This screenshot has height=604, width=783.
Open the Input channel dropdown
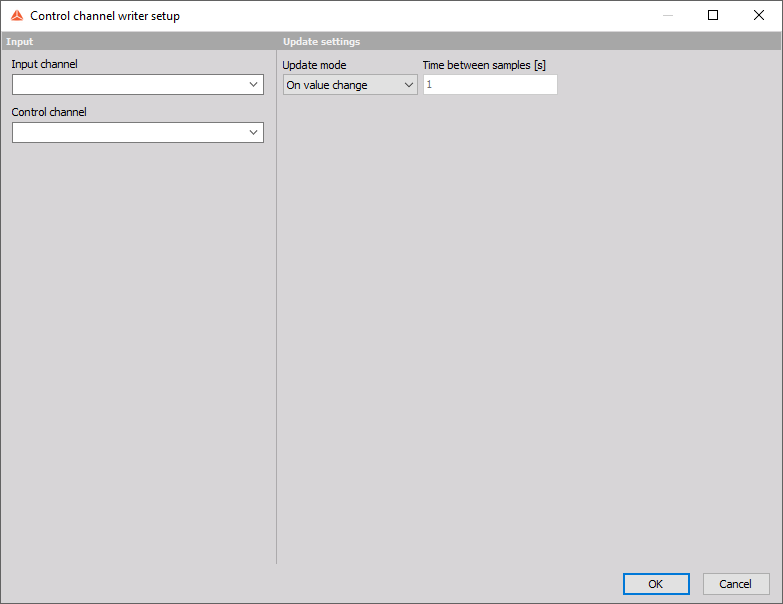[138, 85]
